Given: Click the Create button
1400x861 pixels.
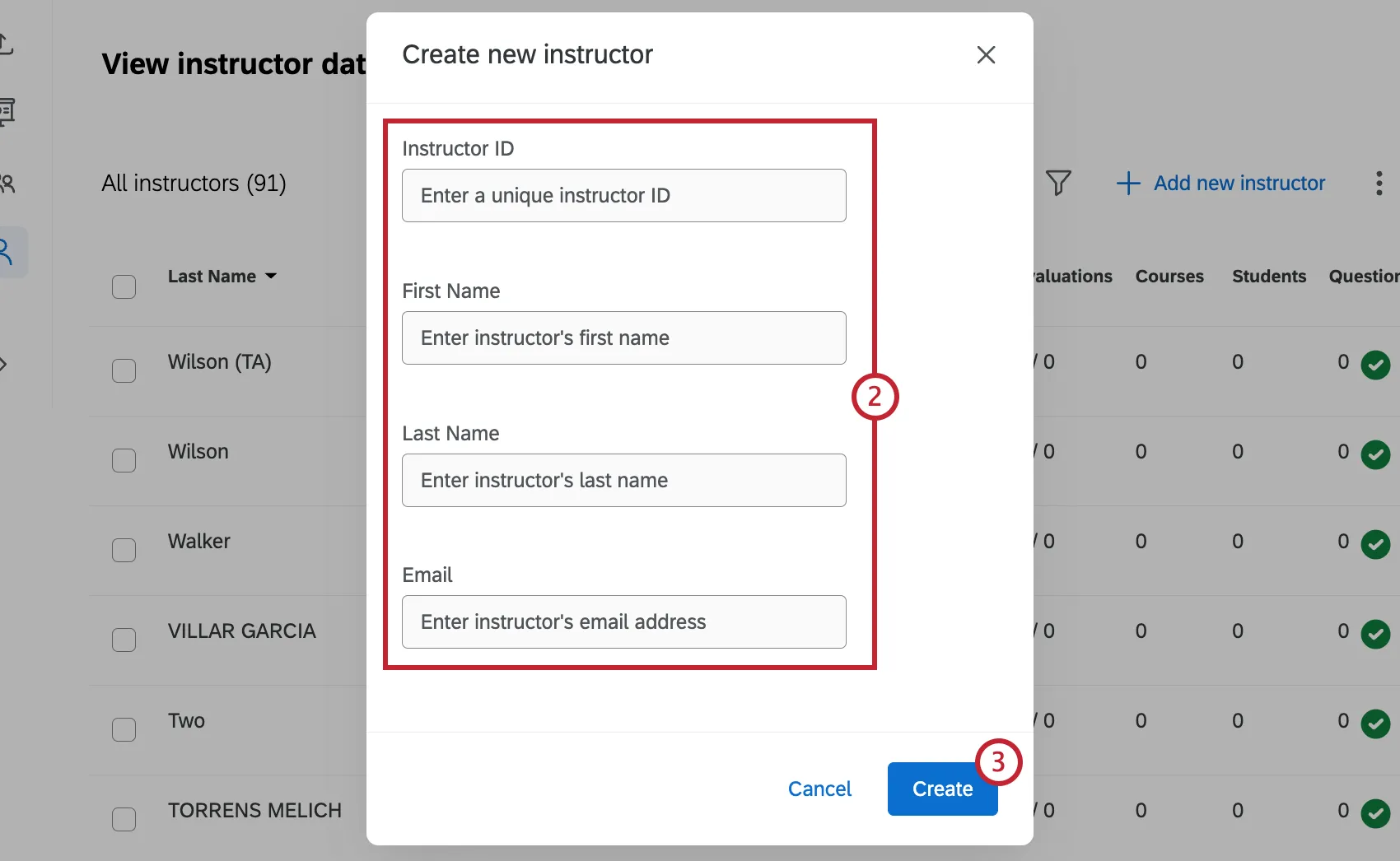Looking at the screenshot, I should click(x=942, y=789).
